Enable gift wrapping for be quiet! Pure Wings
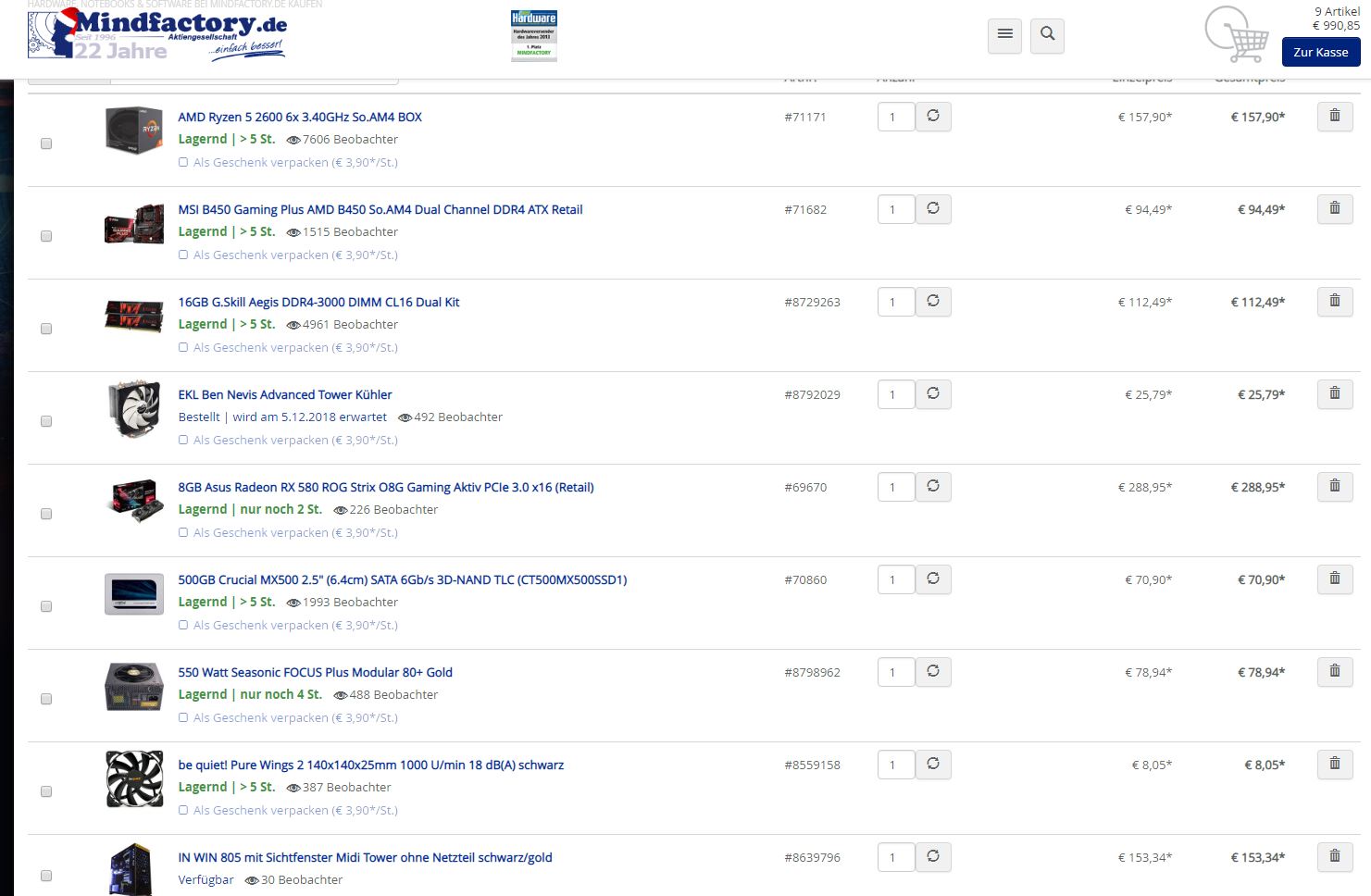1371x896 pixels. point(183,810)
